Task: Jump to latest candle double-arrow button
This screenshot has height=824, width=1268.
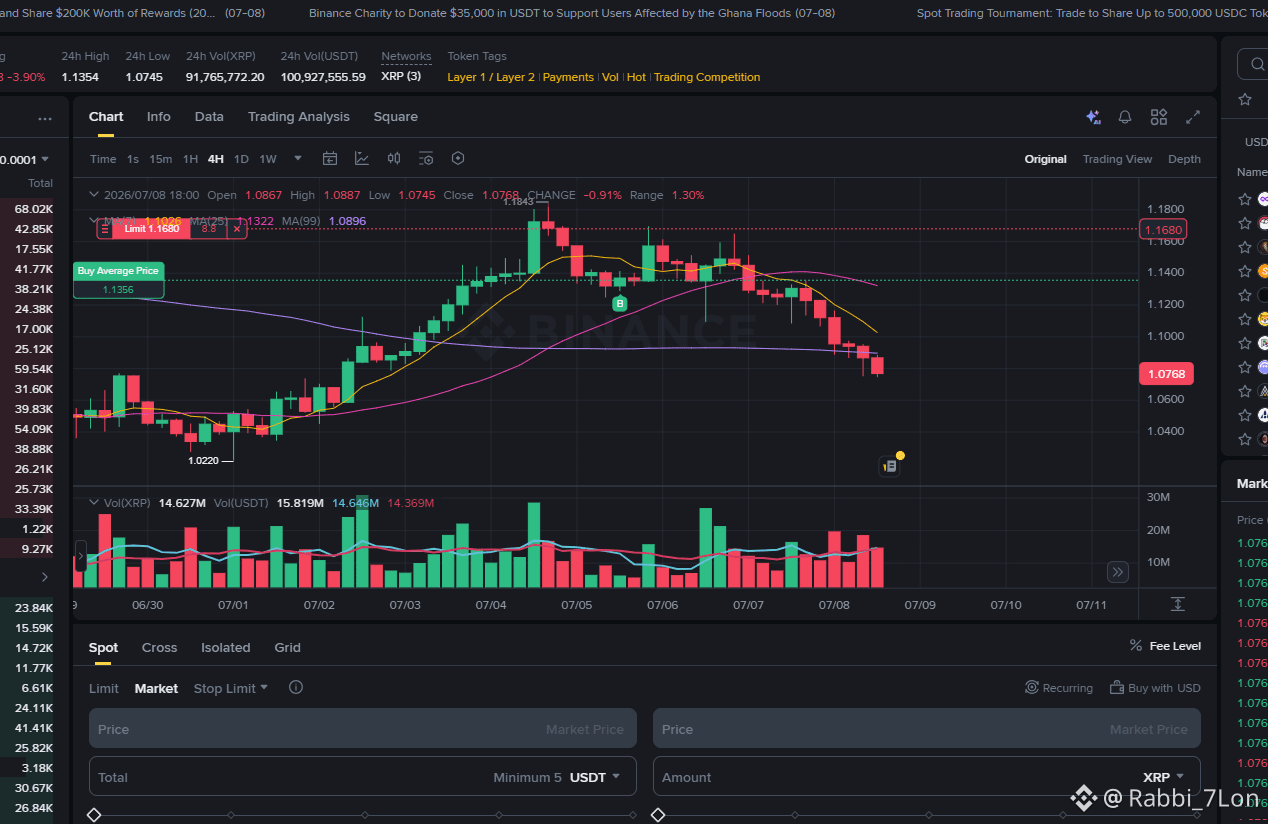Action: 1118,572
